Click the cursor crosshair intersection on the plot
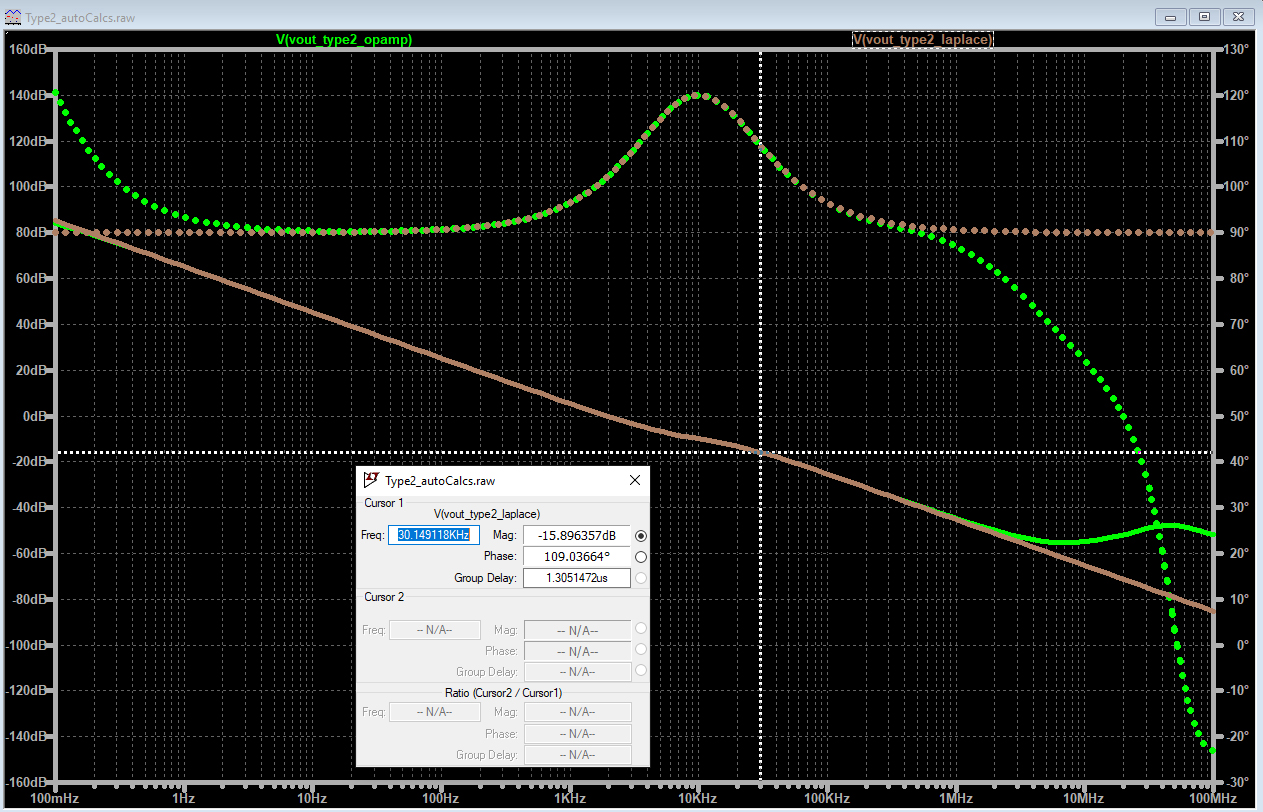This screenshot has width=1263, height=812. click(x=761, y=453)
